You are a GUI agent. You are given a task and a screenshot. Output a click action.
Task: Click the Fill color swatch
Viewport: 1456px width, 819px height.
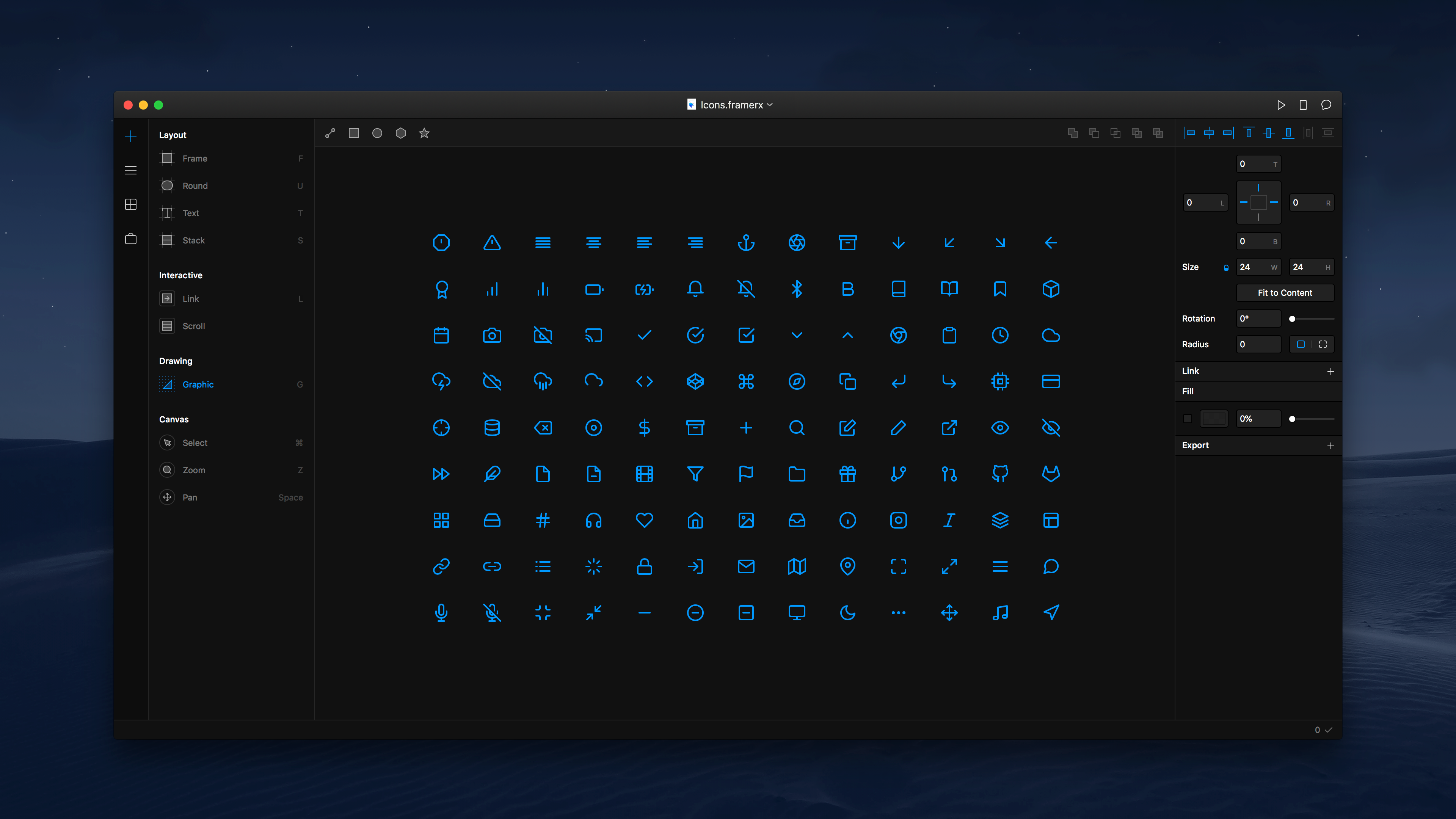1213,419
